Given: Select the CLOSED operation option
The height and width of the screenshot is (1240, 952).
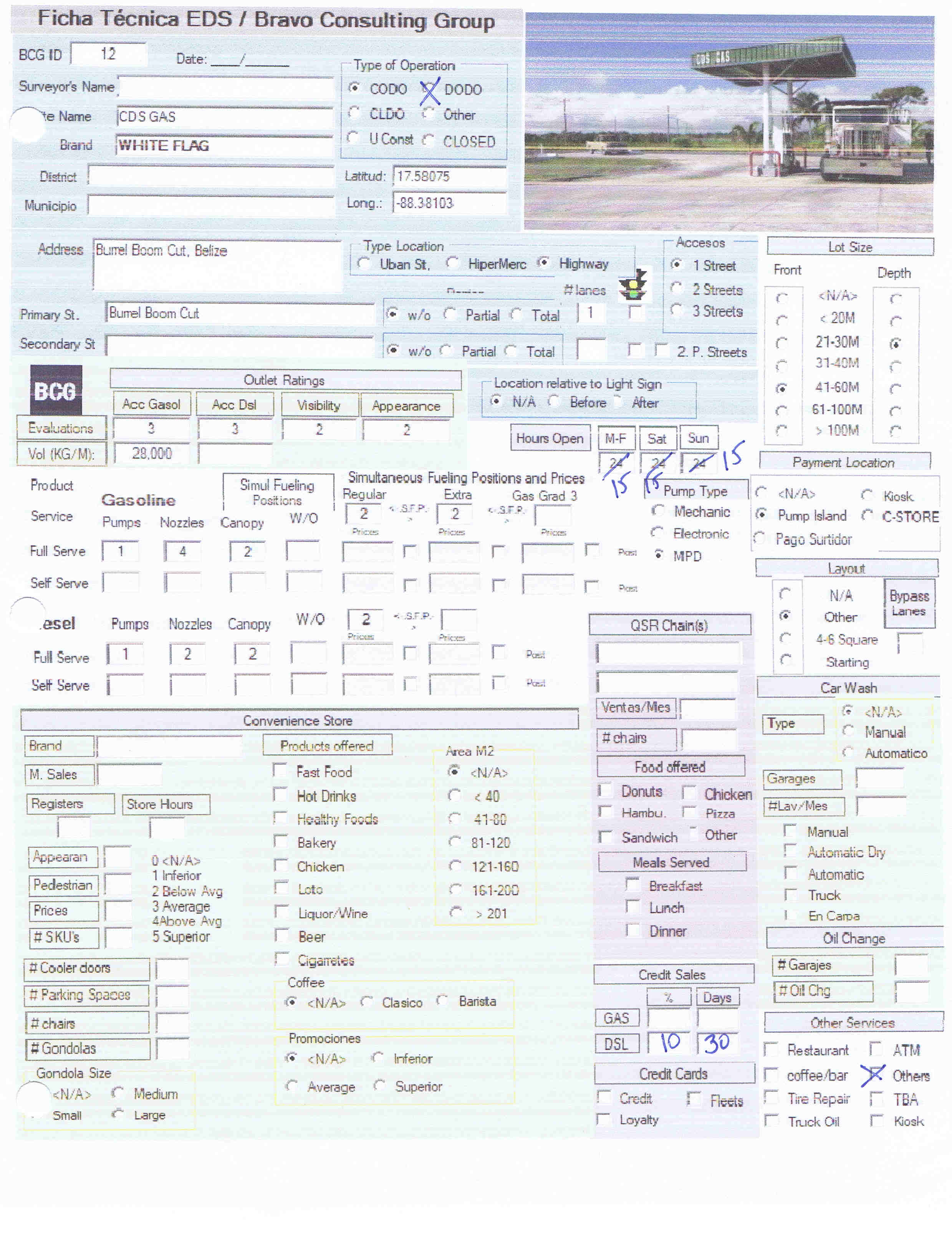Looking at the screenshot, I should point(429,140).
